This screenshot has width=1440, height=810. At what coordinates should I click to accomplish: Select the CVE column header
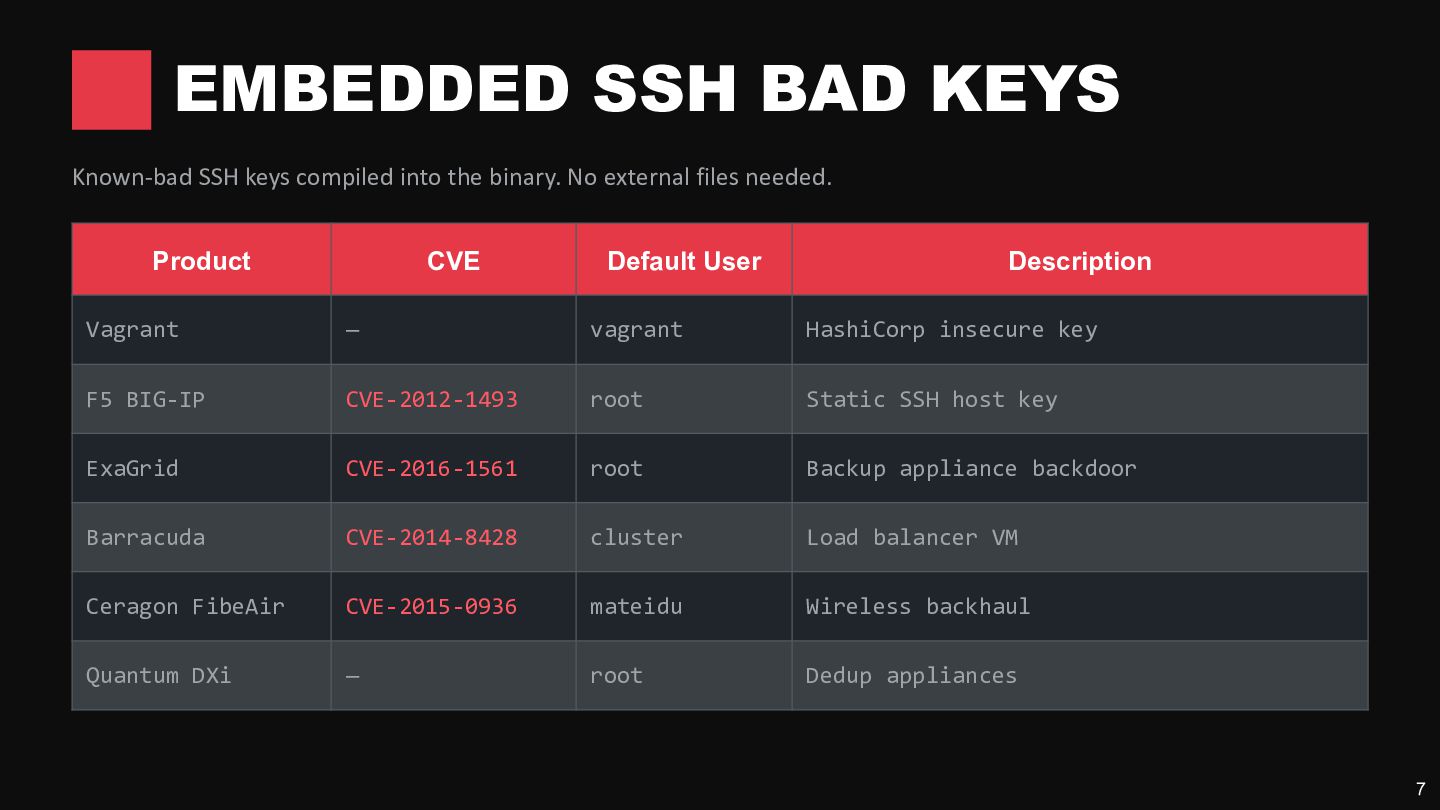453,260
